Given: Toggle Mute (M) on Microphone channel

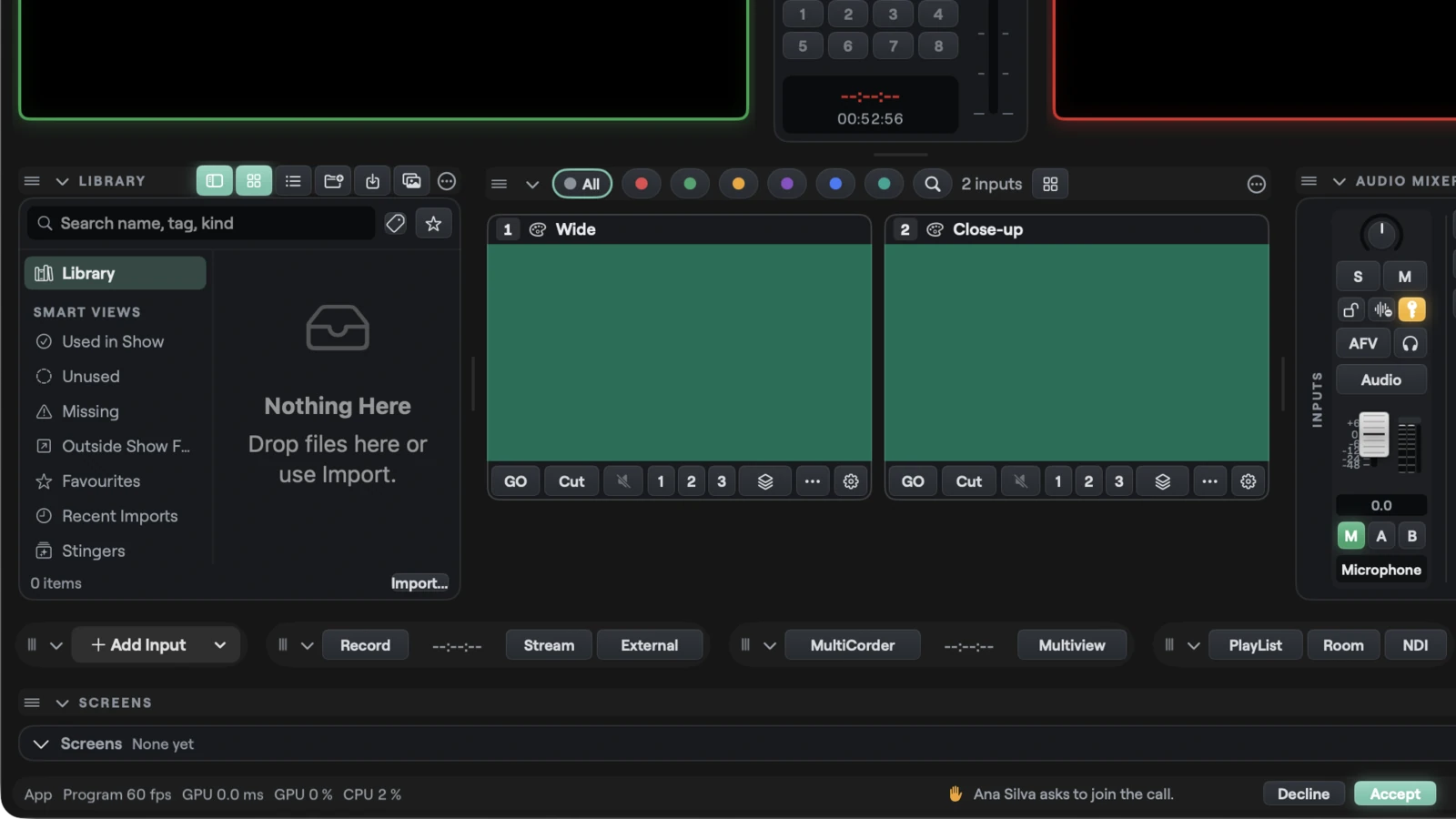Looking at the screenshot, I should pos(1405,277).
